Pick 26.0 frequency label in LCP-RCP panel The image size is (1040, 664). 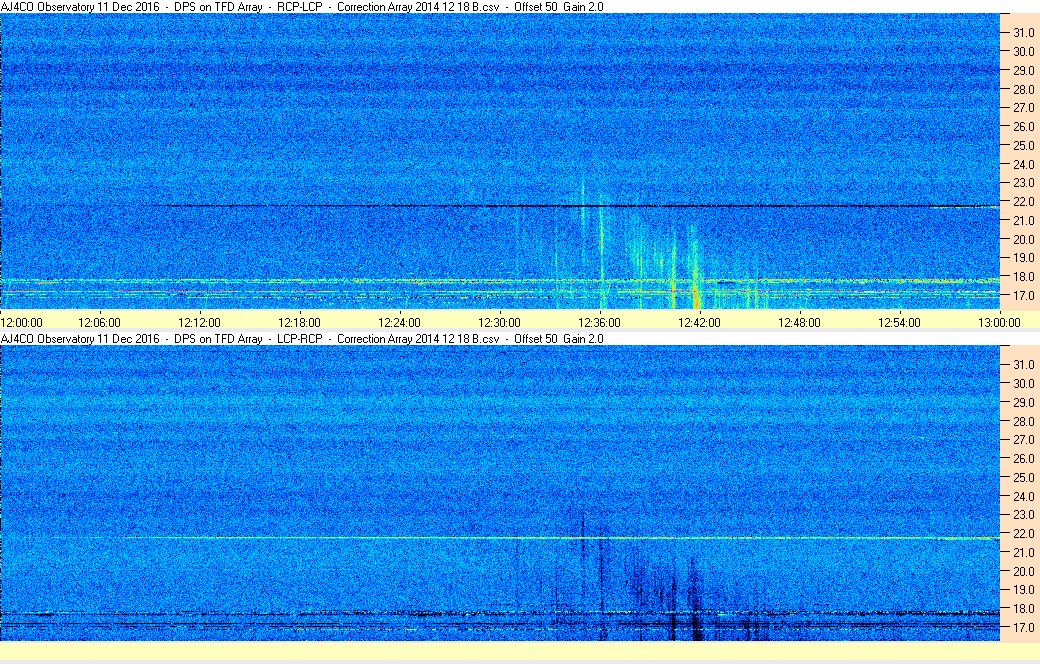tap(1023, 458)
